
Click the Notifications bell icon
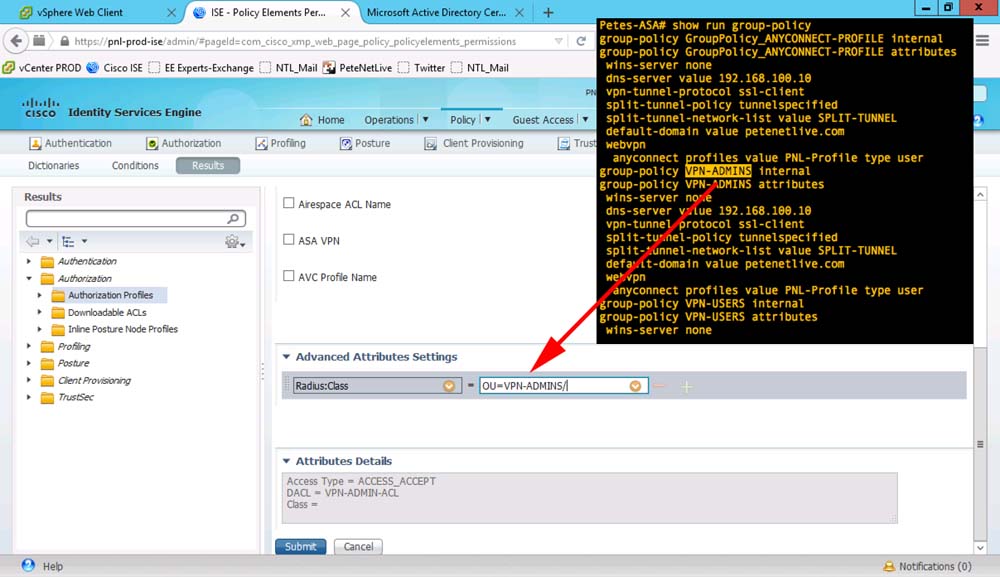[889, 566]
